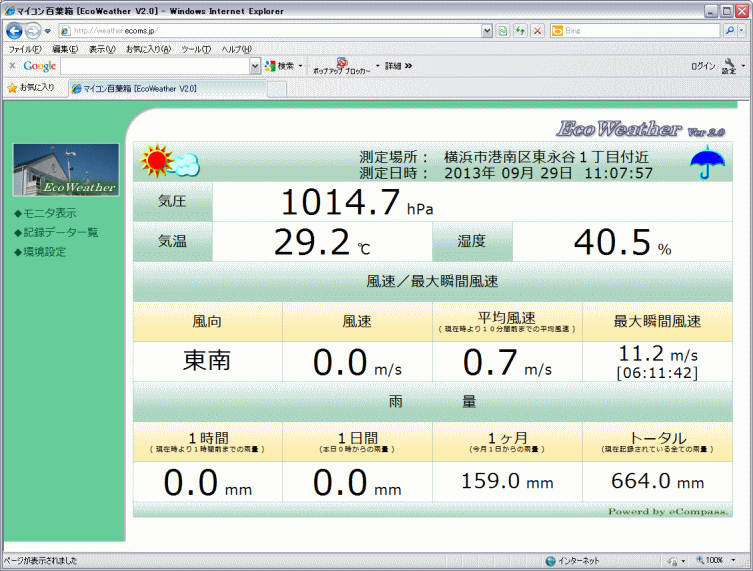Open the ファイル(F) menu
753x571 pixels.
coord(25,48)
